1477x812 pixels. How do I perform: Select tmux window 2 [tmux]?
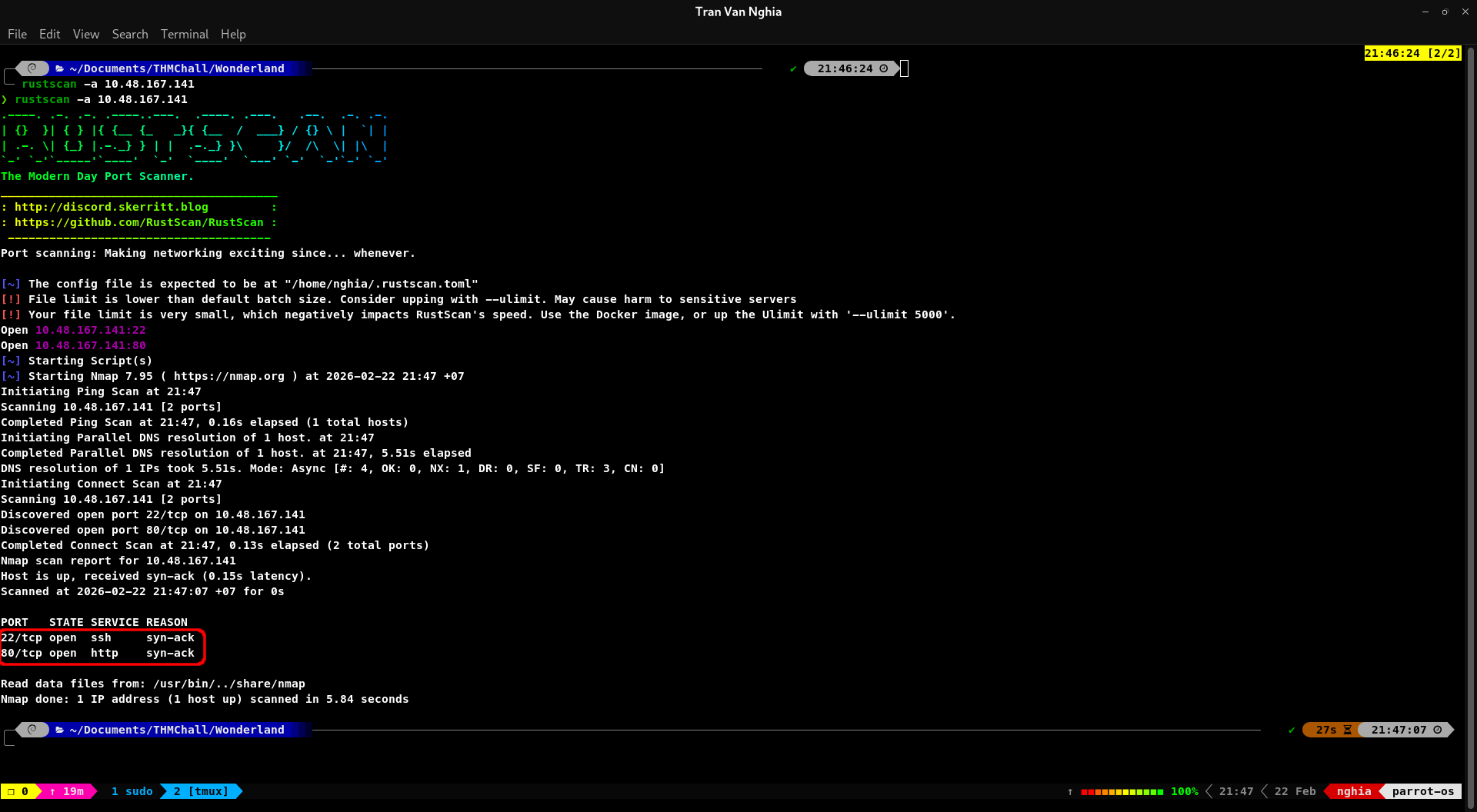(x=201, y=791)
